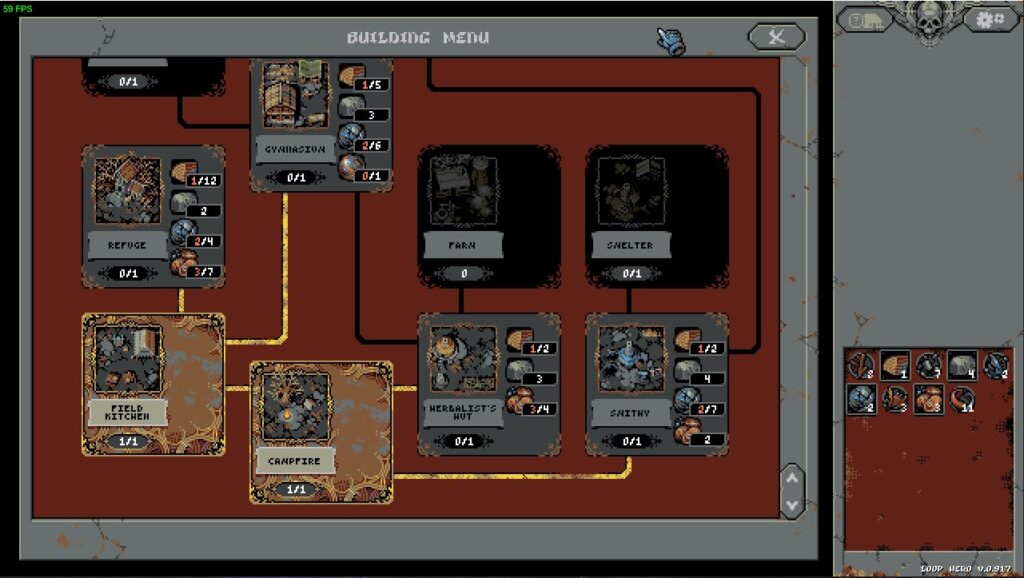1024x578 pixels.
Task: Select the Gymnasium building card
Action: [321, 124]
